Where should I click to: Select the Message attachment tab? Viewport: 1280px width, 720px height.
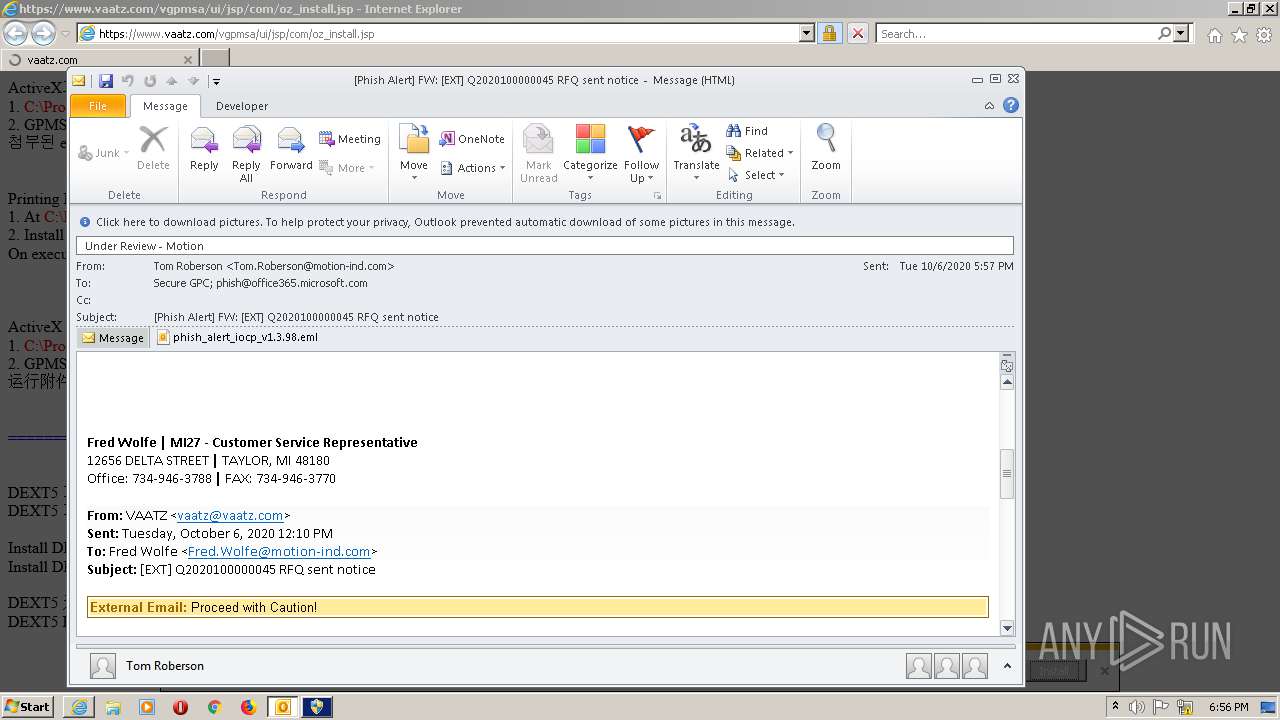(113, 338)
